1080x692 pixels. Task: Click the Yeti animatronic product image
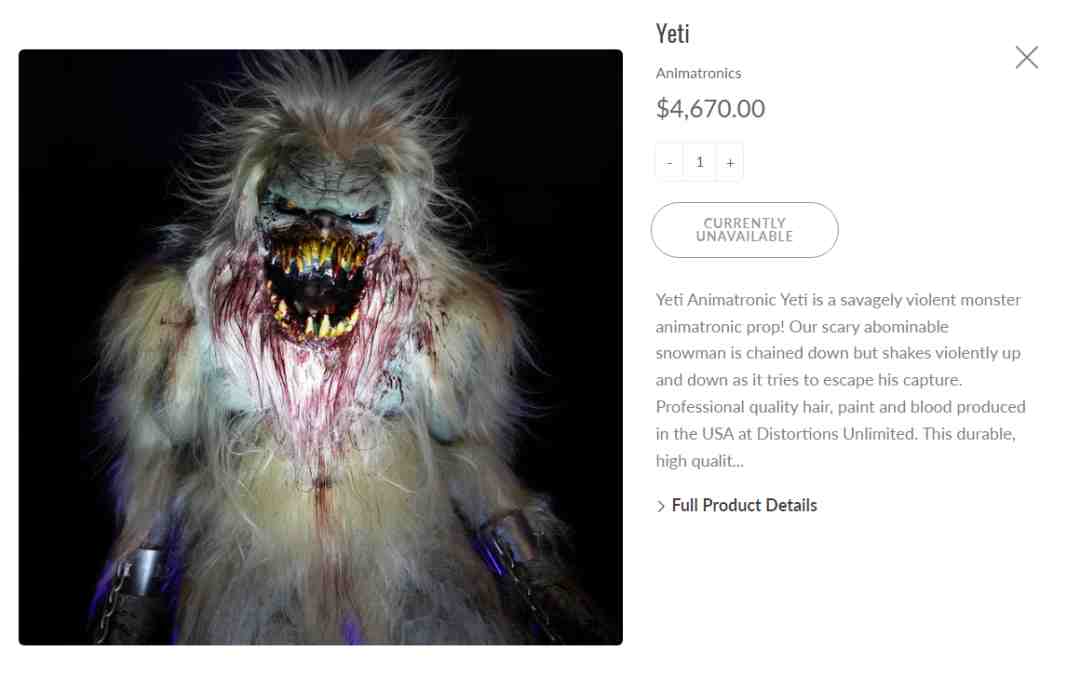321,347
